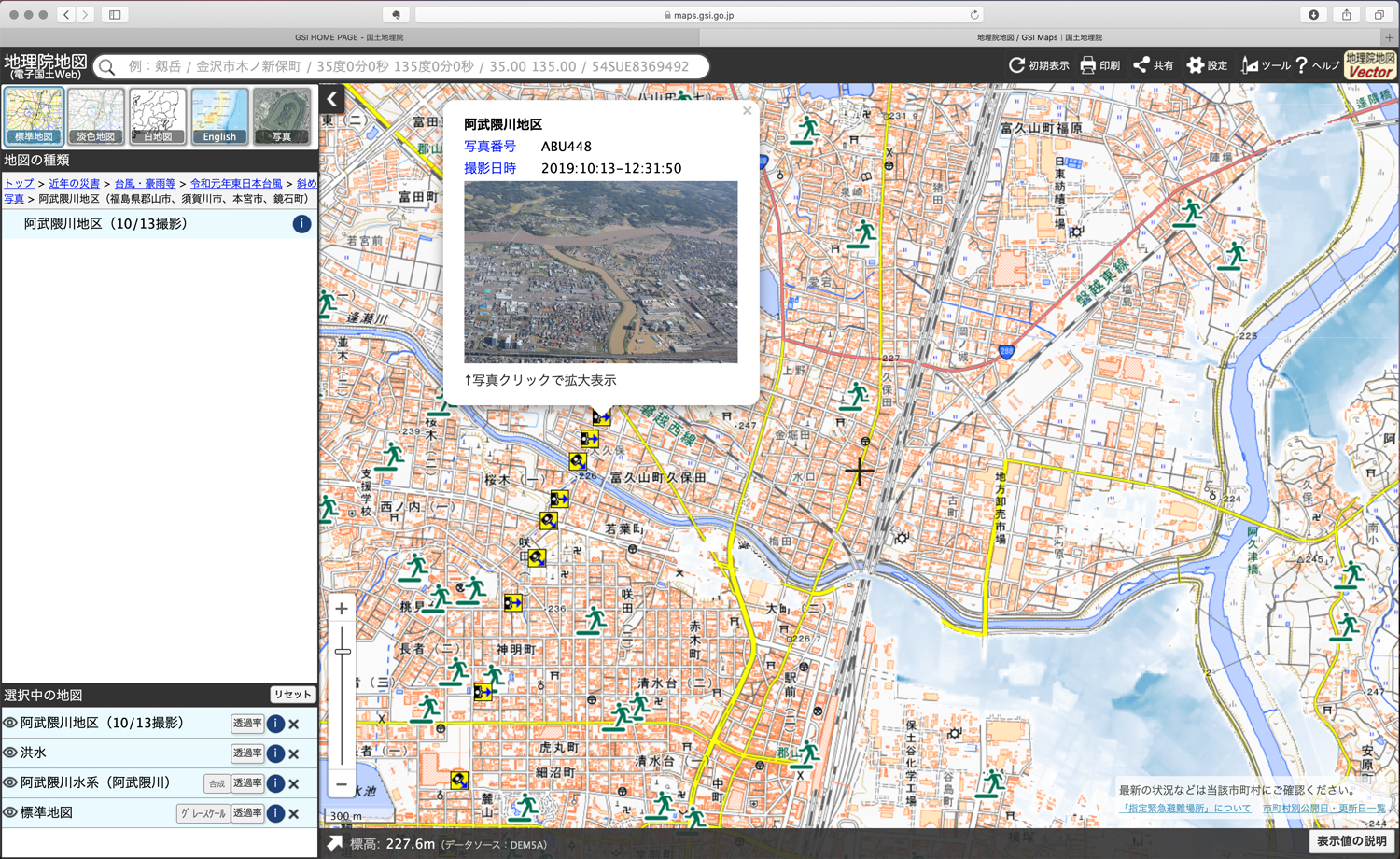Viewport: 1400px width, 859px height.
Task: Go to 令和元年東日本台風 in the breadcrumb
Action: pos(236,184)
